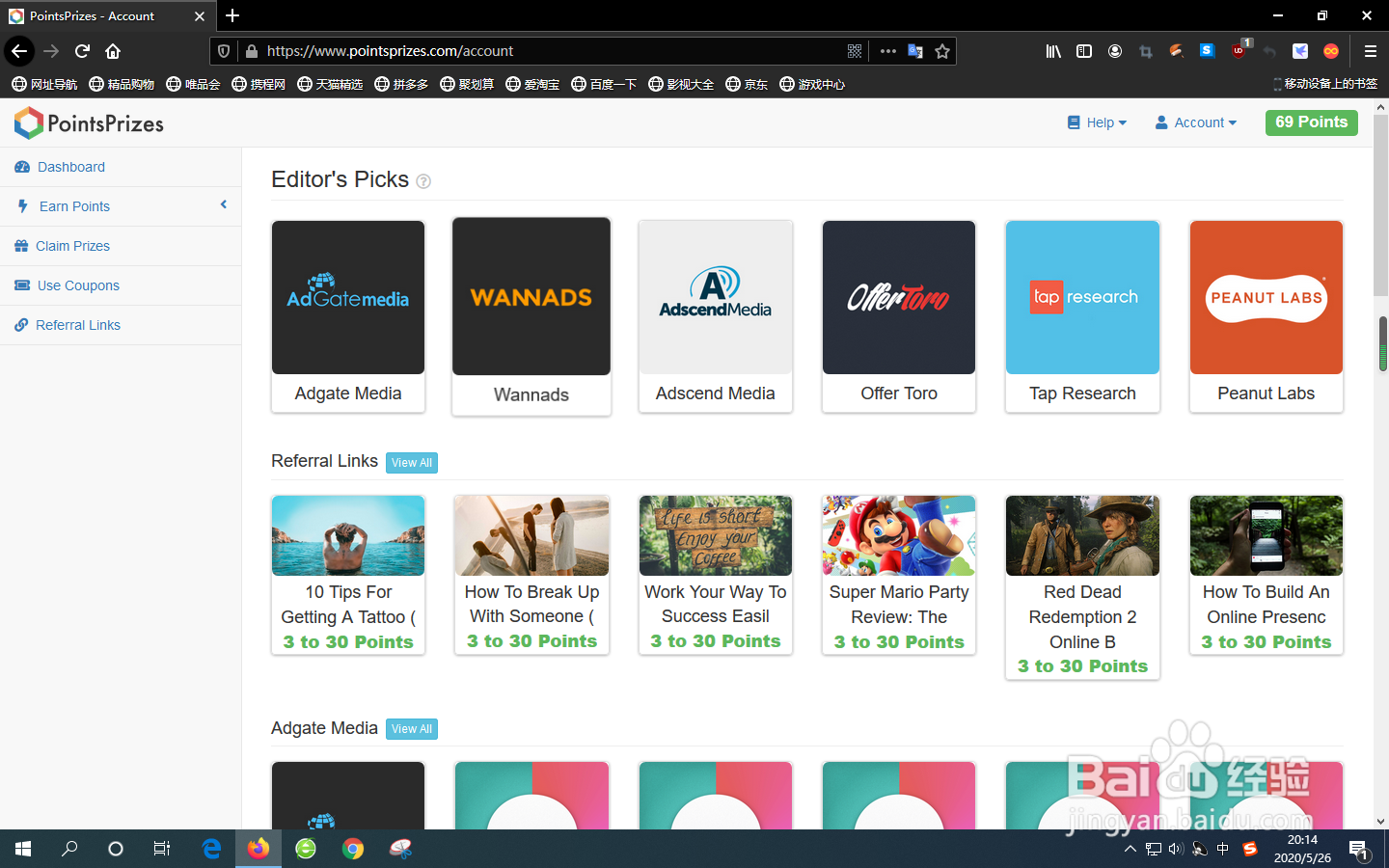Open the Wannads card
Image resolution: width=1389 pixels, height=868 pixels.
tap(531, 316)
